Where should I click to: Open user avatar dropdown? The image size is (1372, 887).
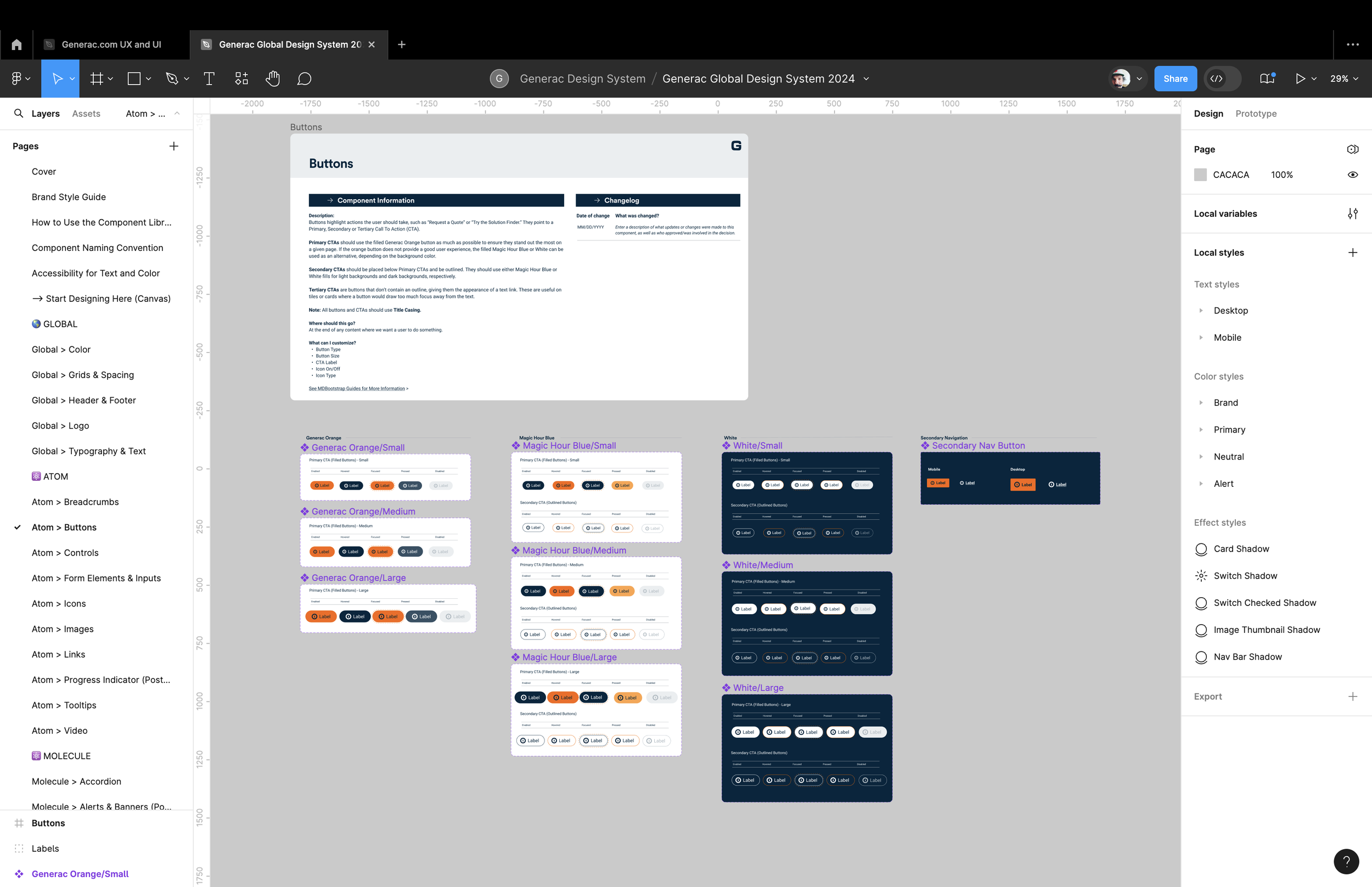click(1139, 79)
